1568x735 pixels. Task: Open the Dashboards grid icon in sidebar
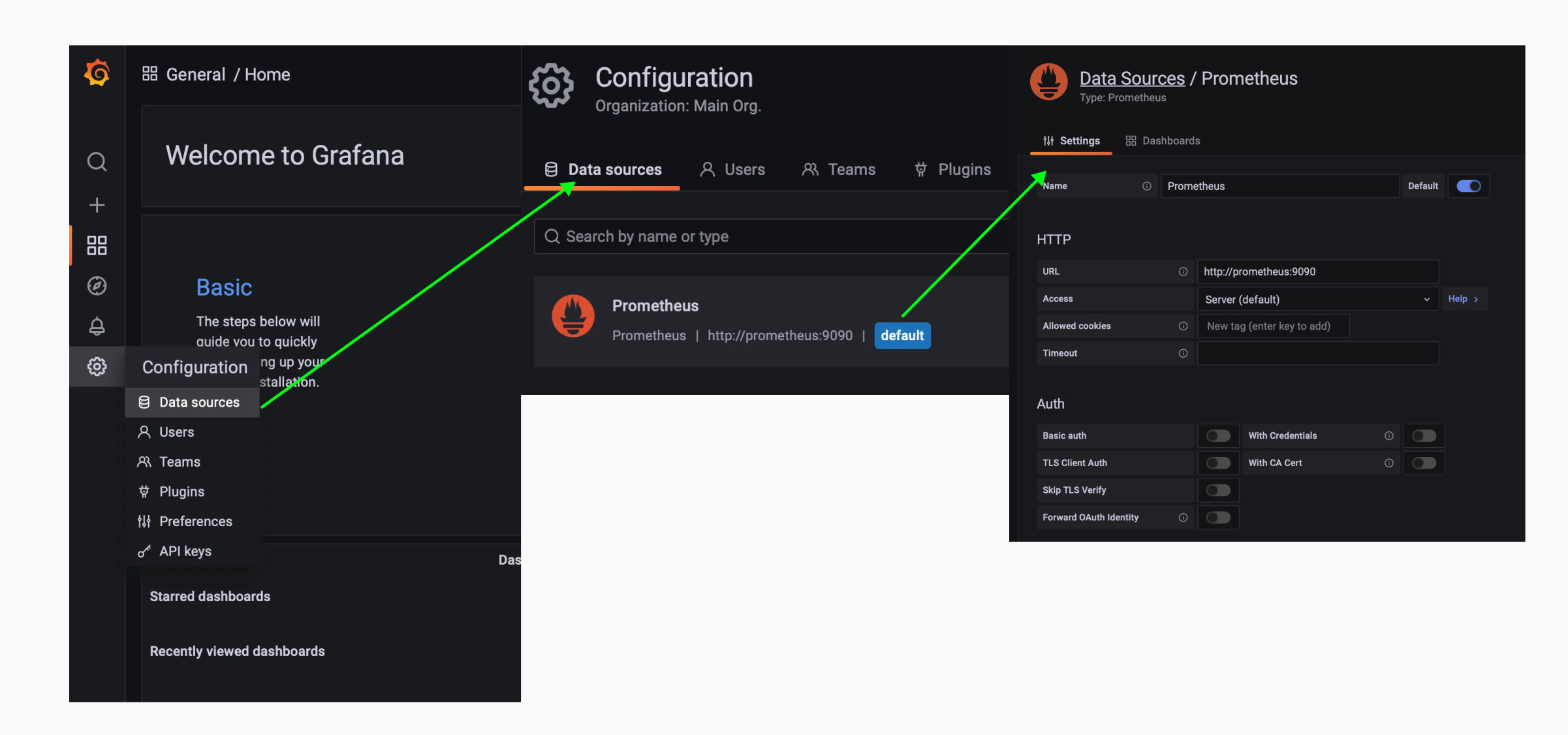tap(96, 245)
